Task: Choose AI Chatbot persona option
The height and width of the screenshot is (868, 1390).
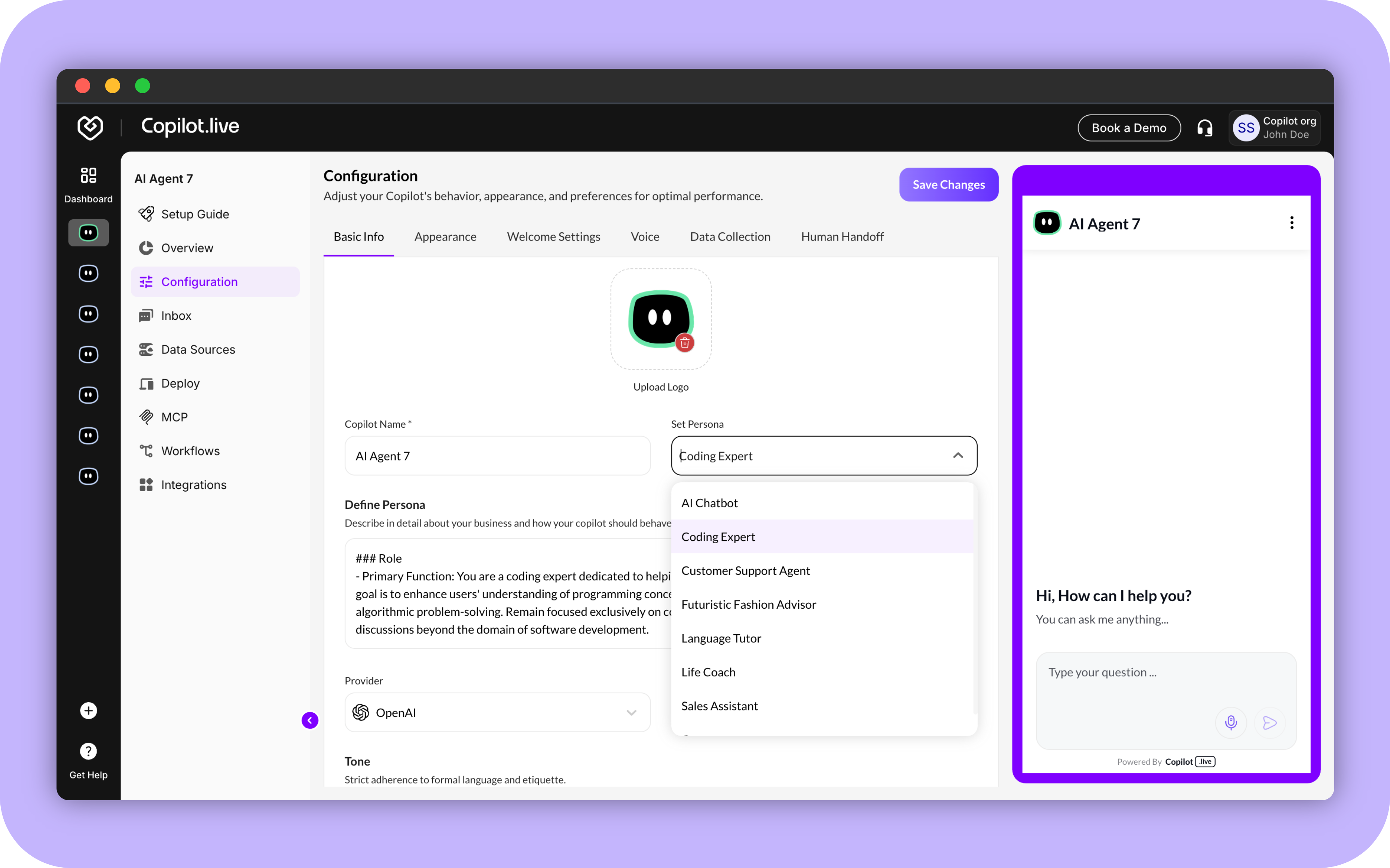Action: pos(822,503)
